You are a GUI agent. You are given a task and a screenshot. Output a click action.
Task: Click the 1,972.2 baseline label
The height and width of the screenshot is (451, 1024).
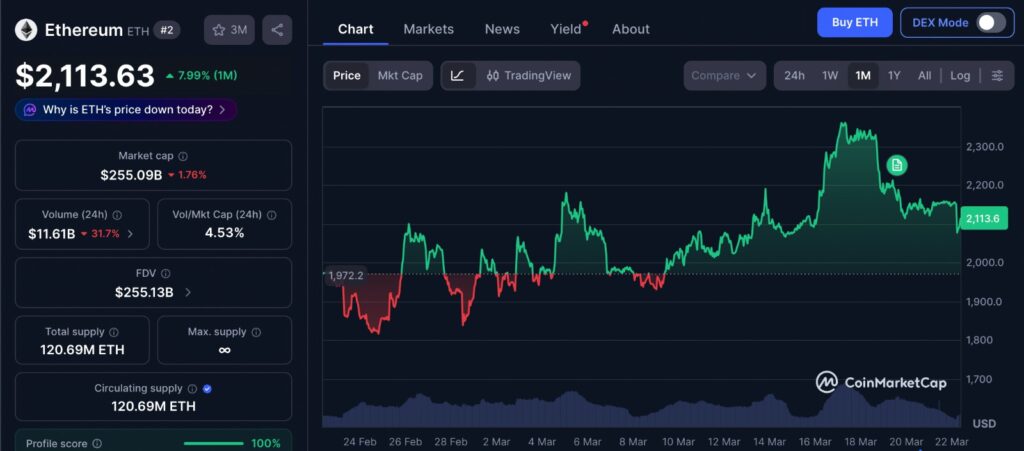(345, 276)
